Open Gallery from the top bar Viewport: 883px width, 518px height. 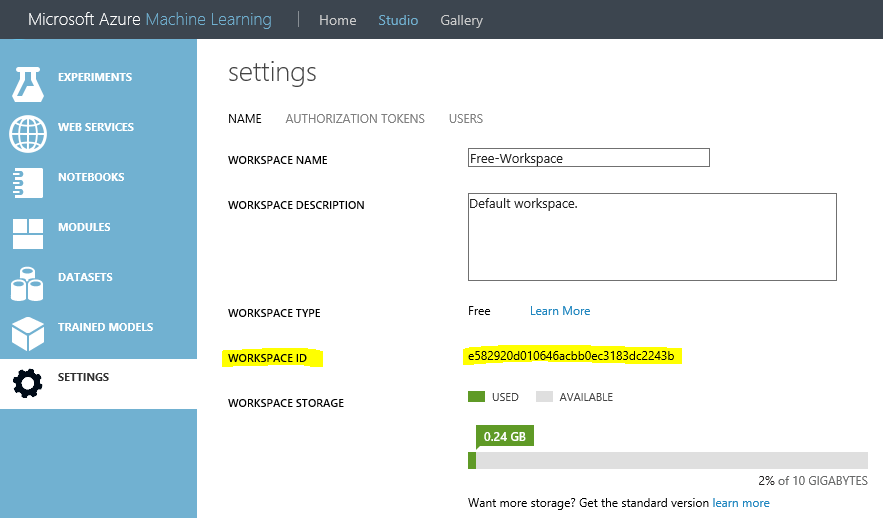point(461,20)
